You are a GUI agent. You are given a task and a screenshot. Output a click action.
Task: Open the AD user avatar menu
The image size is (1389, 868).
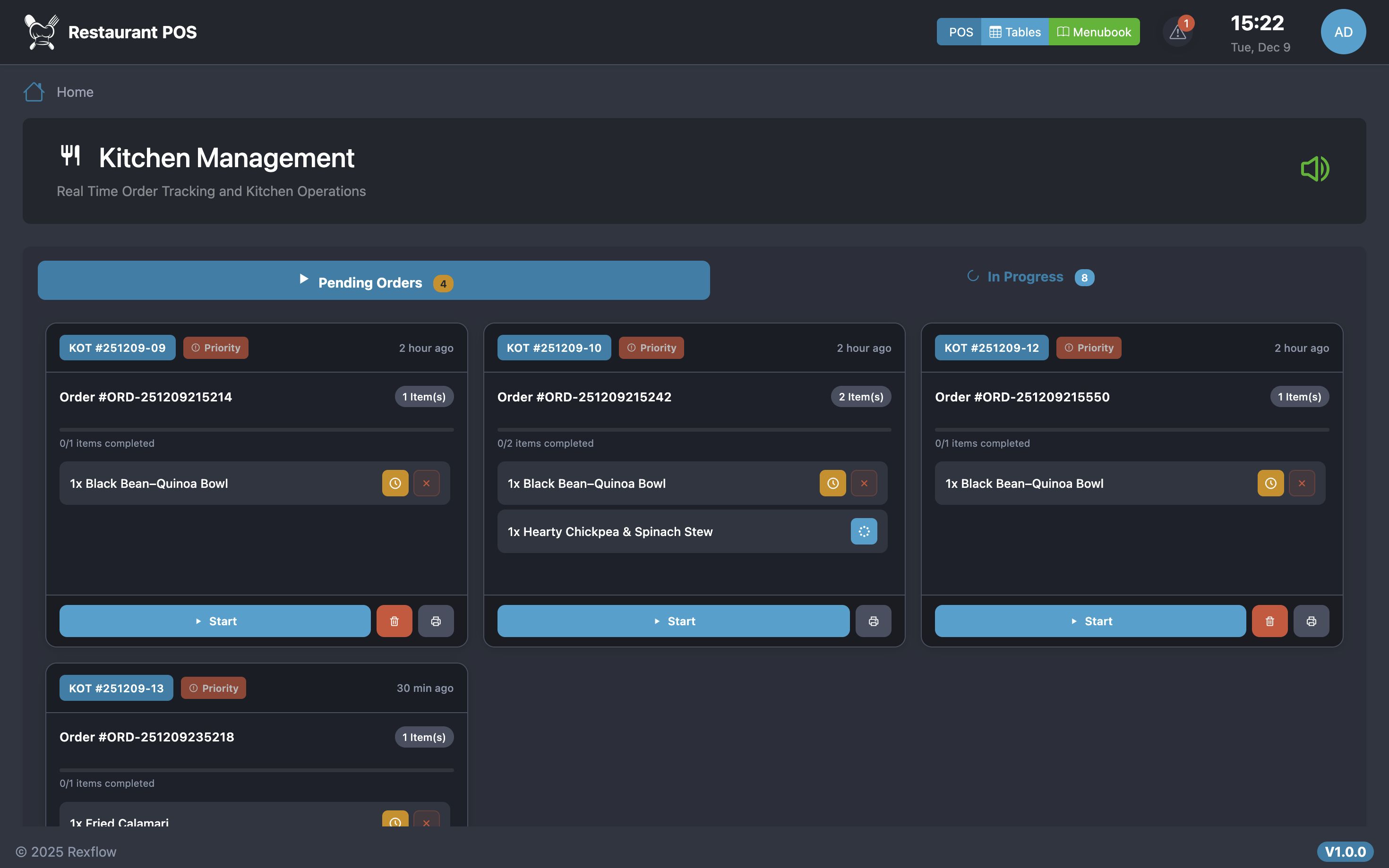(1343, 32)
